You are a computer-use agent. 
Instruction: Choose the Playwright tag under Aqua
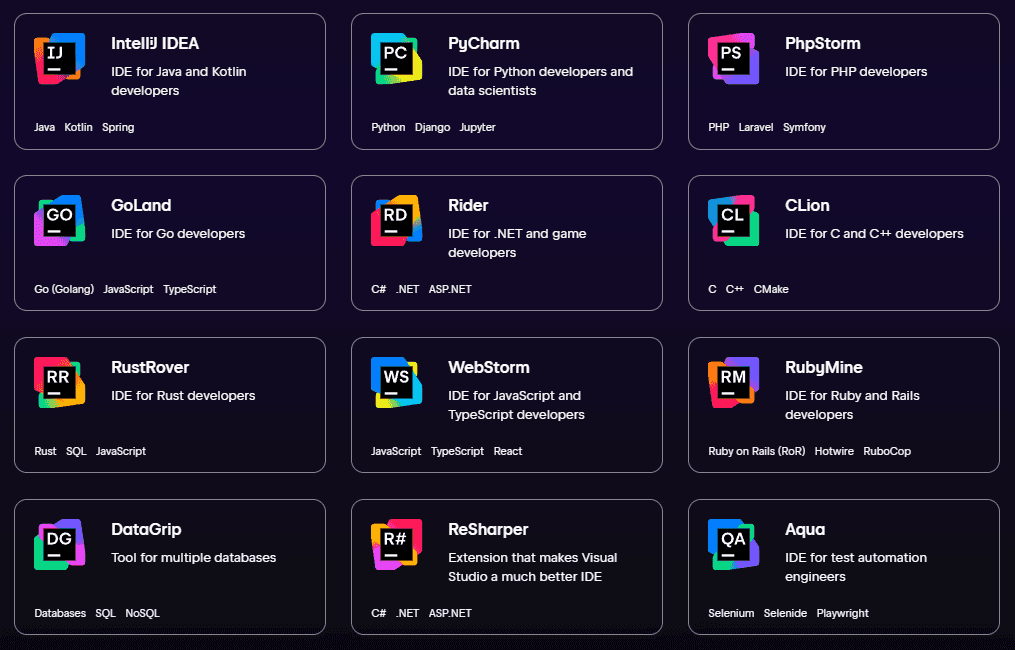coord(842,614)
